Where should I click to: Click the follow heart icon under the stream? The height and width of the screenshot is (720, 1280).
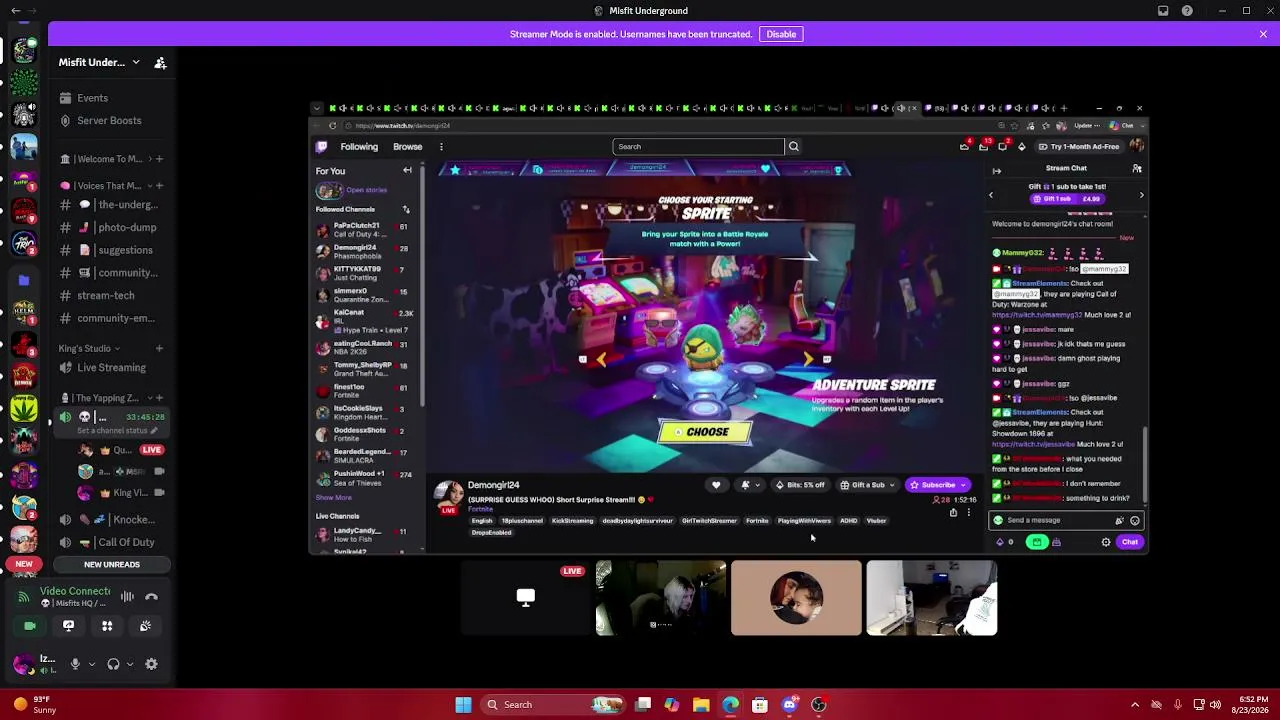coord(716,485)
